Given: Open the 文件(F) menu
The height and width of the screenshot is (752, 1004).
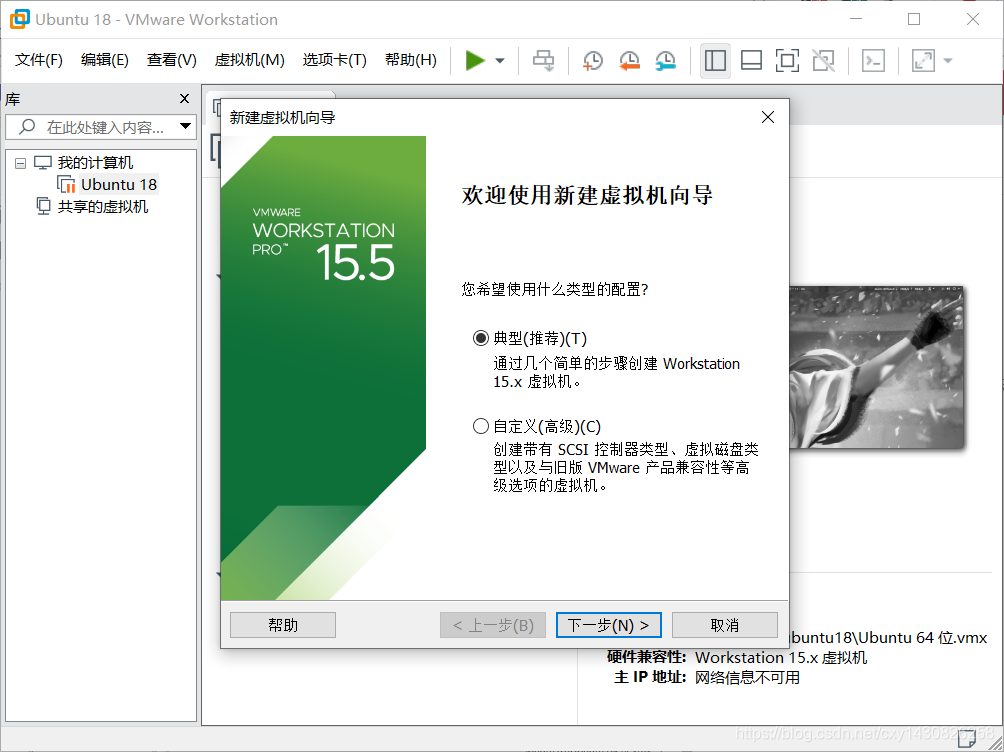Looking at the screenshot, I should click(39, 60).
